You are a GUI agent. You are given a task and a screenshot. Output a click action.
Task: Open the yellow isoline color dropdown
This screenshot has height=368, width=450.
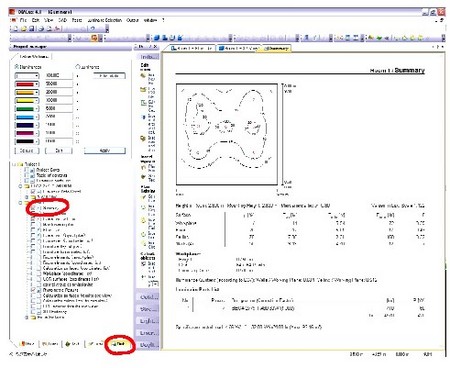click(x=37, y=100)
